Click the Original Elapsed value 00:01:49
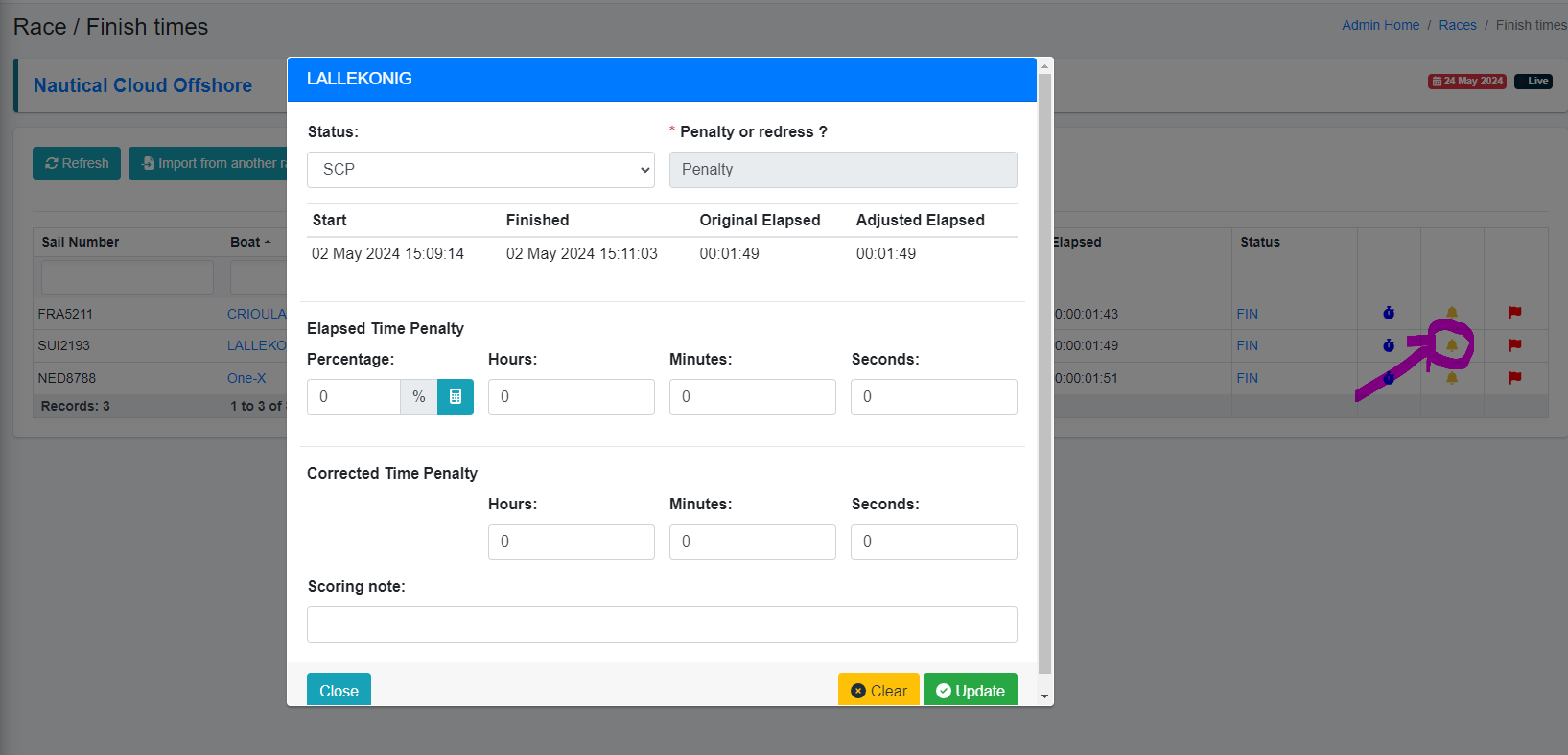1568x755 pixels. click(x=729, y=253)
